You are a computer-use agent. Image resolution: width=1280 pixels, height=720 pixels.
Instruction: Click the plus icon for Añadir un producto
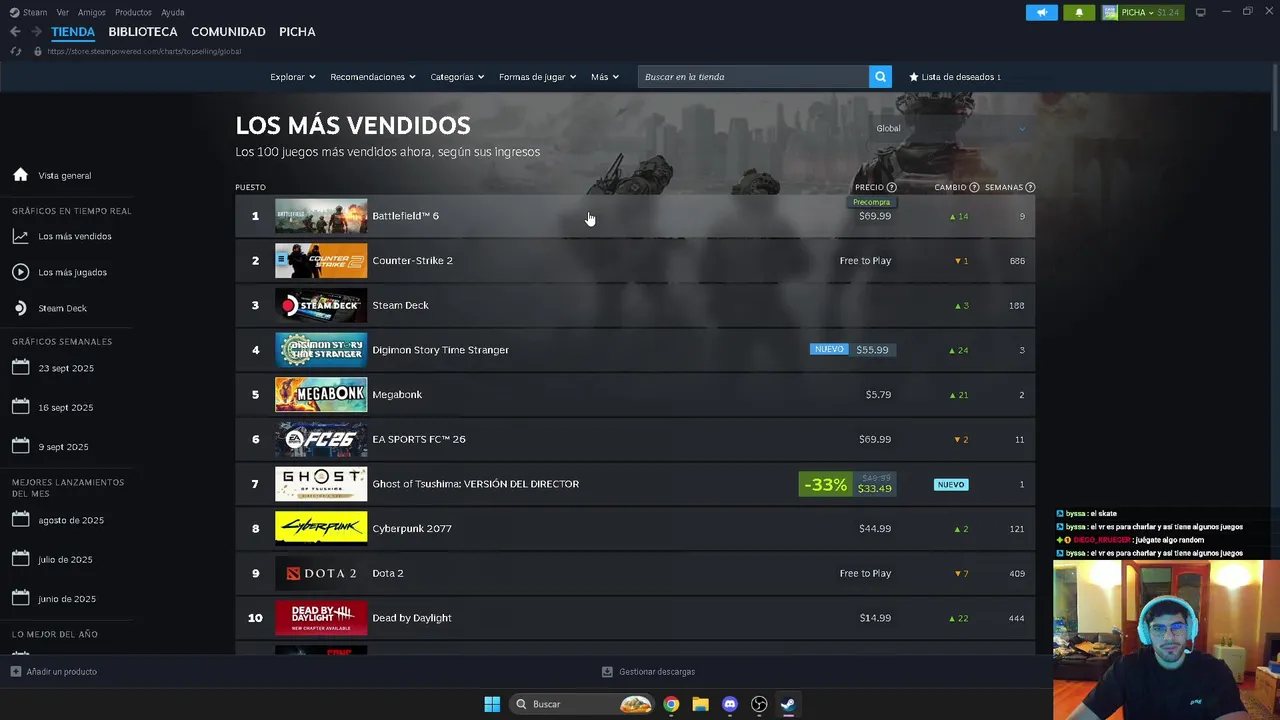[15, 671]
